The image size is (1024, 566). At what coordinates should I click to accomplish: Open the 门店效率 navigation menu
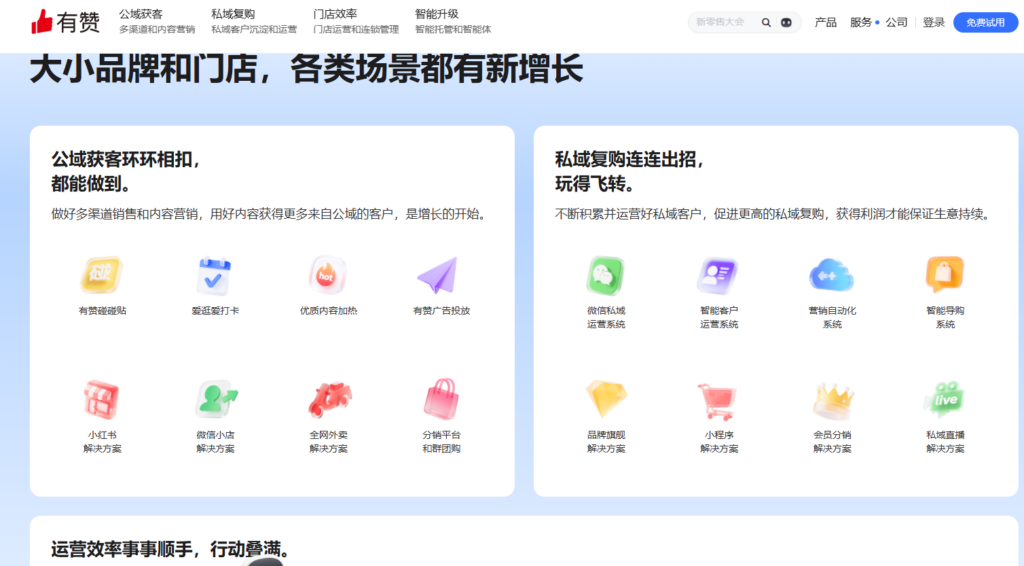point(335,14)
